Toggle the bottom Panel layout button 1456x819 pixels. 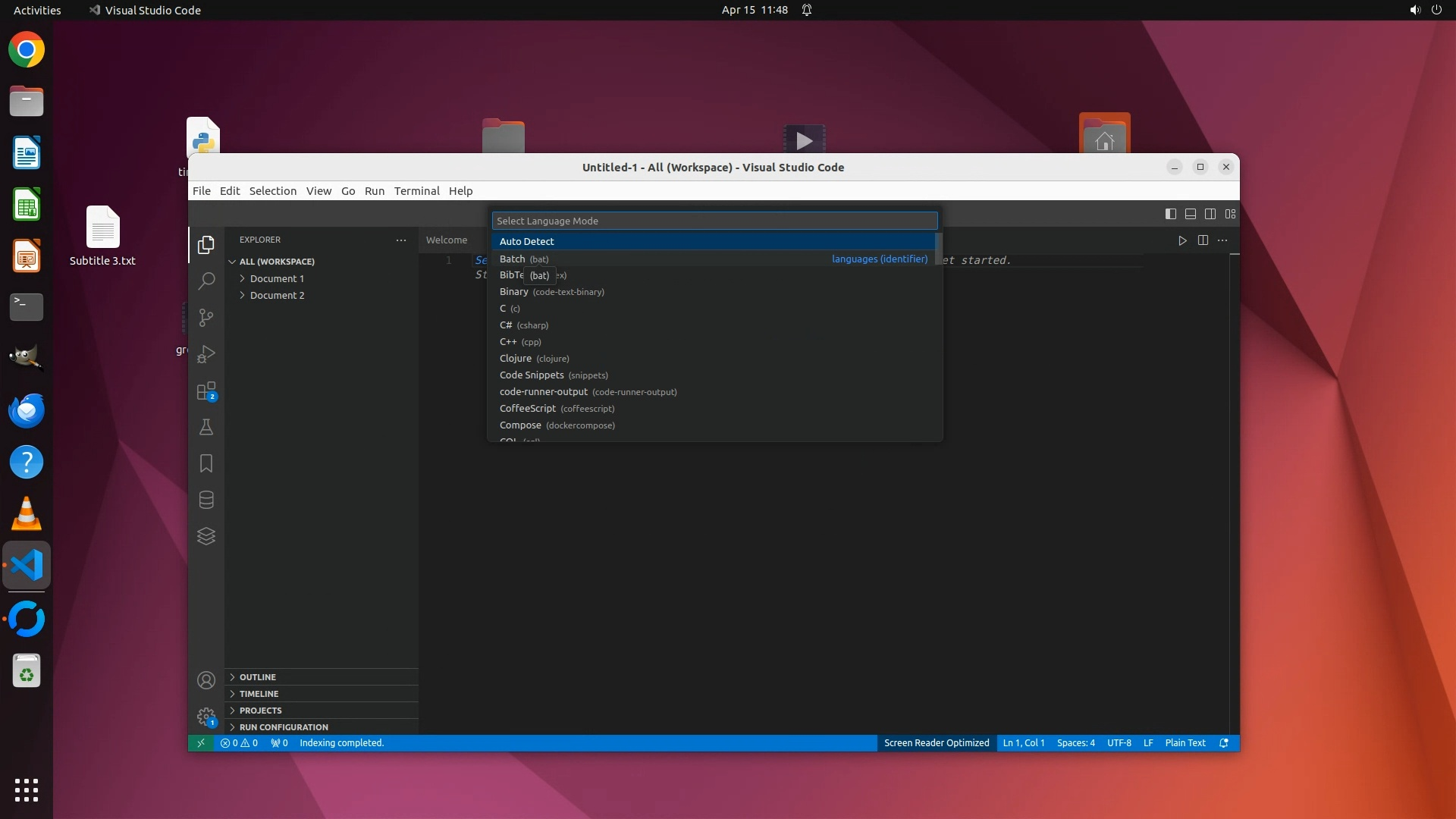tap(1191, 214)
